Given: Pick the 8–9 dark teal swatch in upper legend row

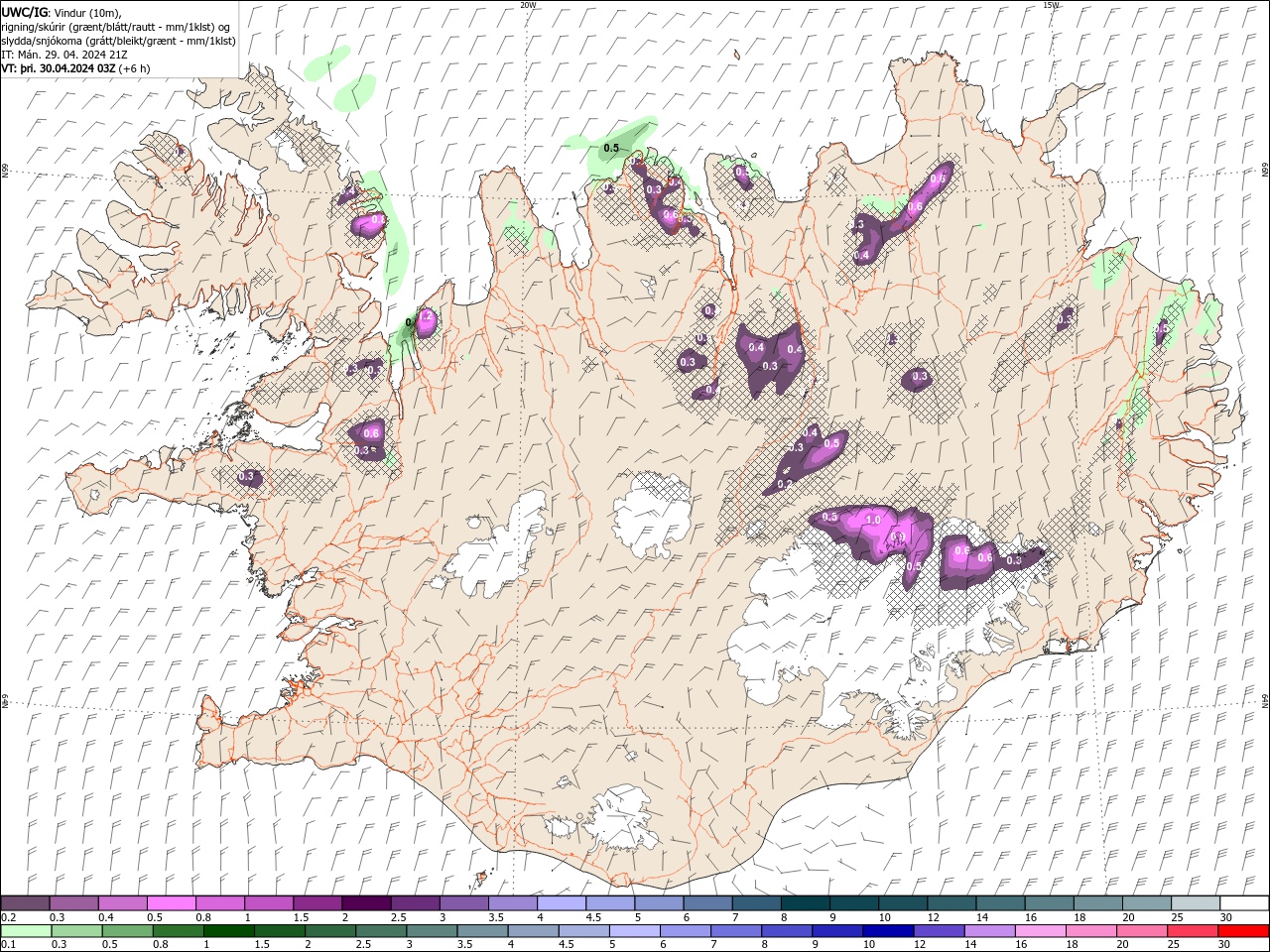Looking at the screenshot, I should pyautogui.click(x=806, y=903).
